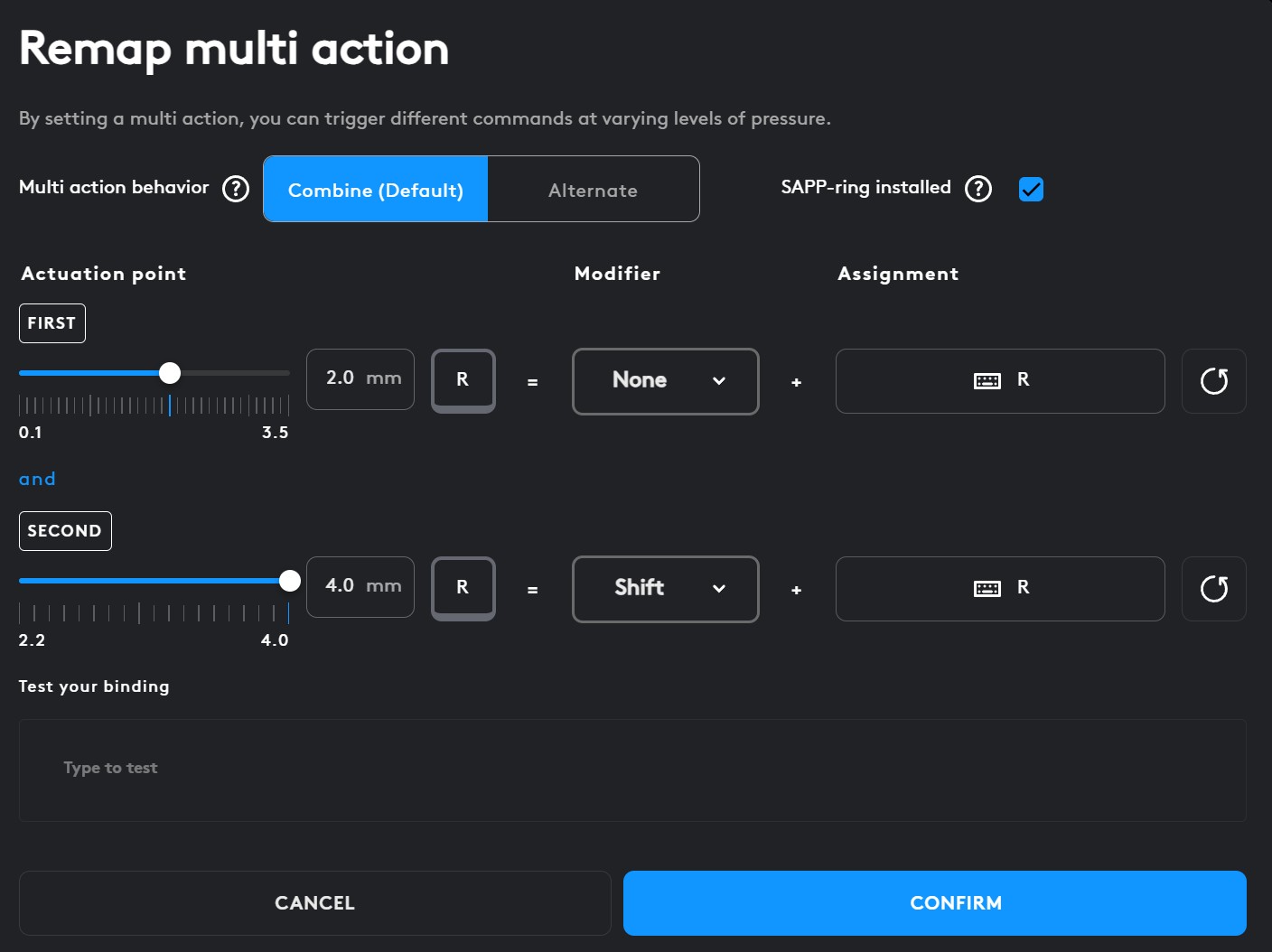The height and width of the screenshot is (952, 1272).
Task: Click the 'and' text between actuation points
Action: click(37, 479)
